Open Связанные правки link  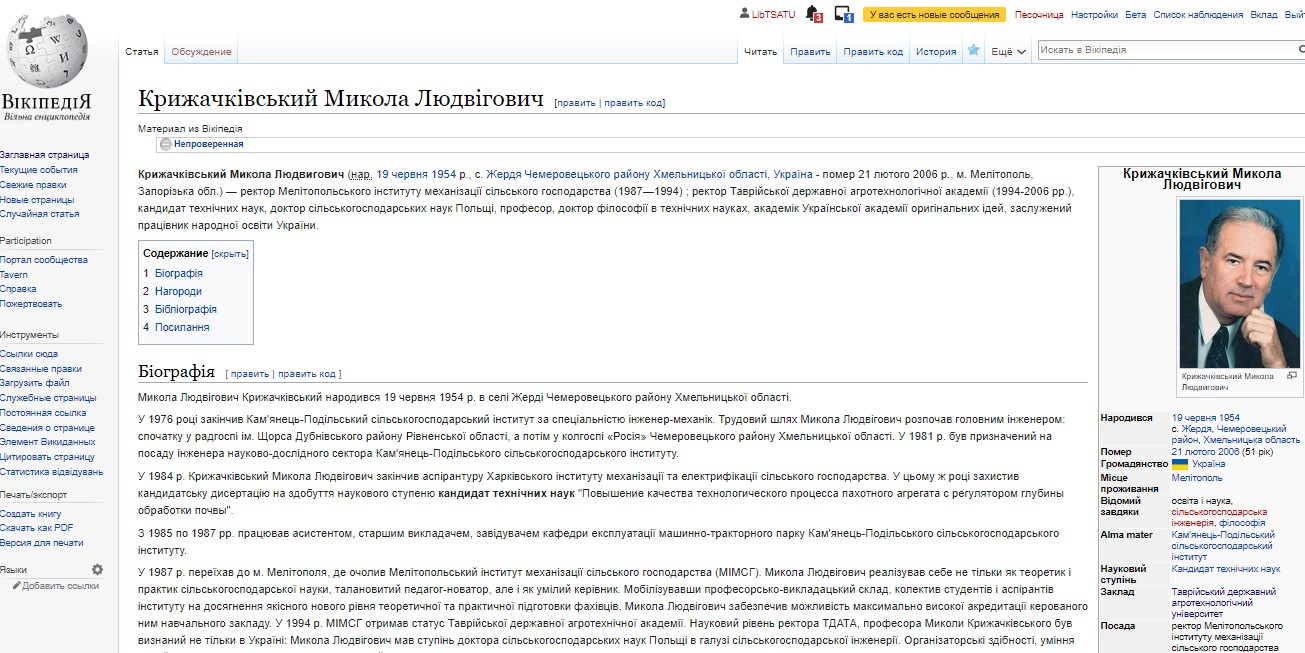(x=41, y=369)
